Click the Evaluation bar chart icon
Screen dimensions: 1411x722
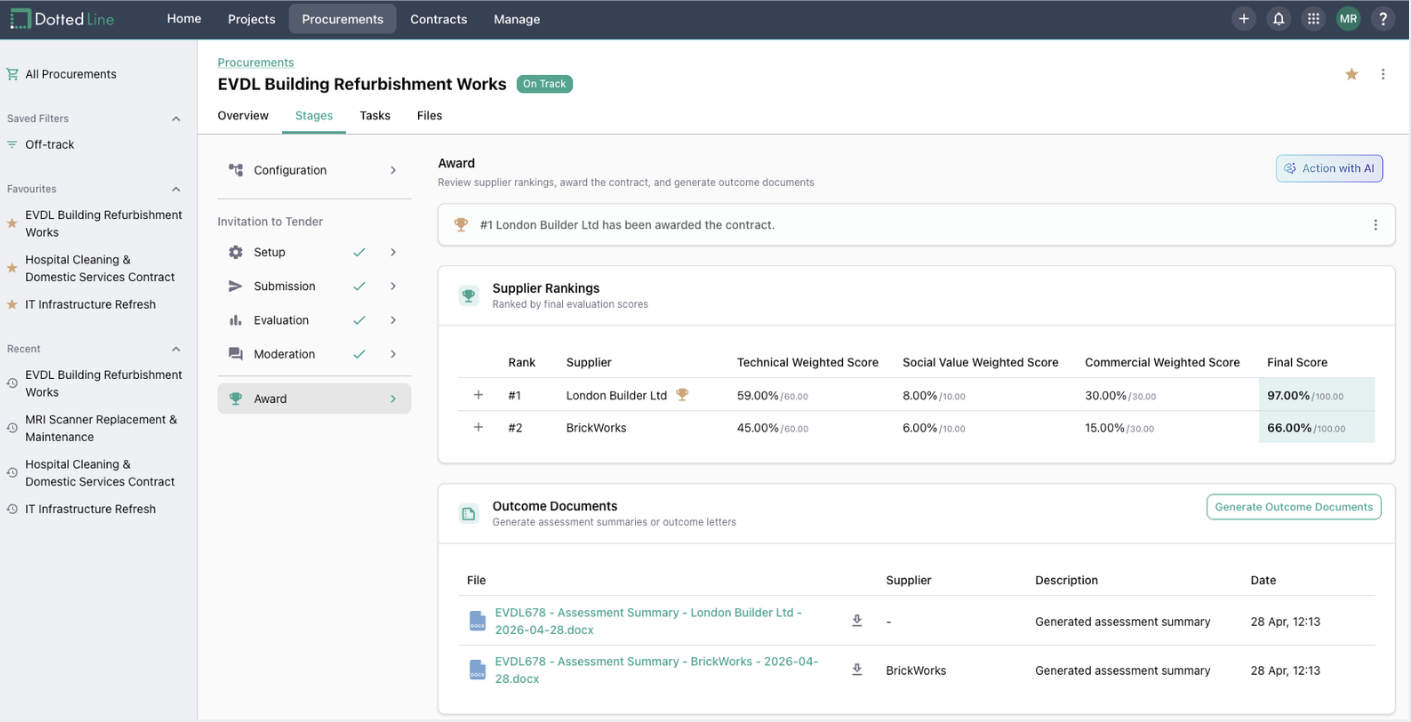coord(236,320)
